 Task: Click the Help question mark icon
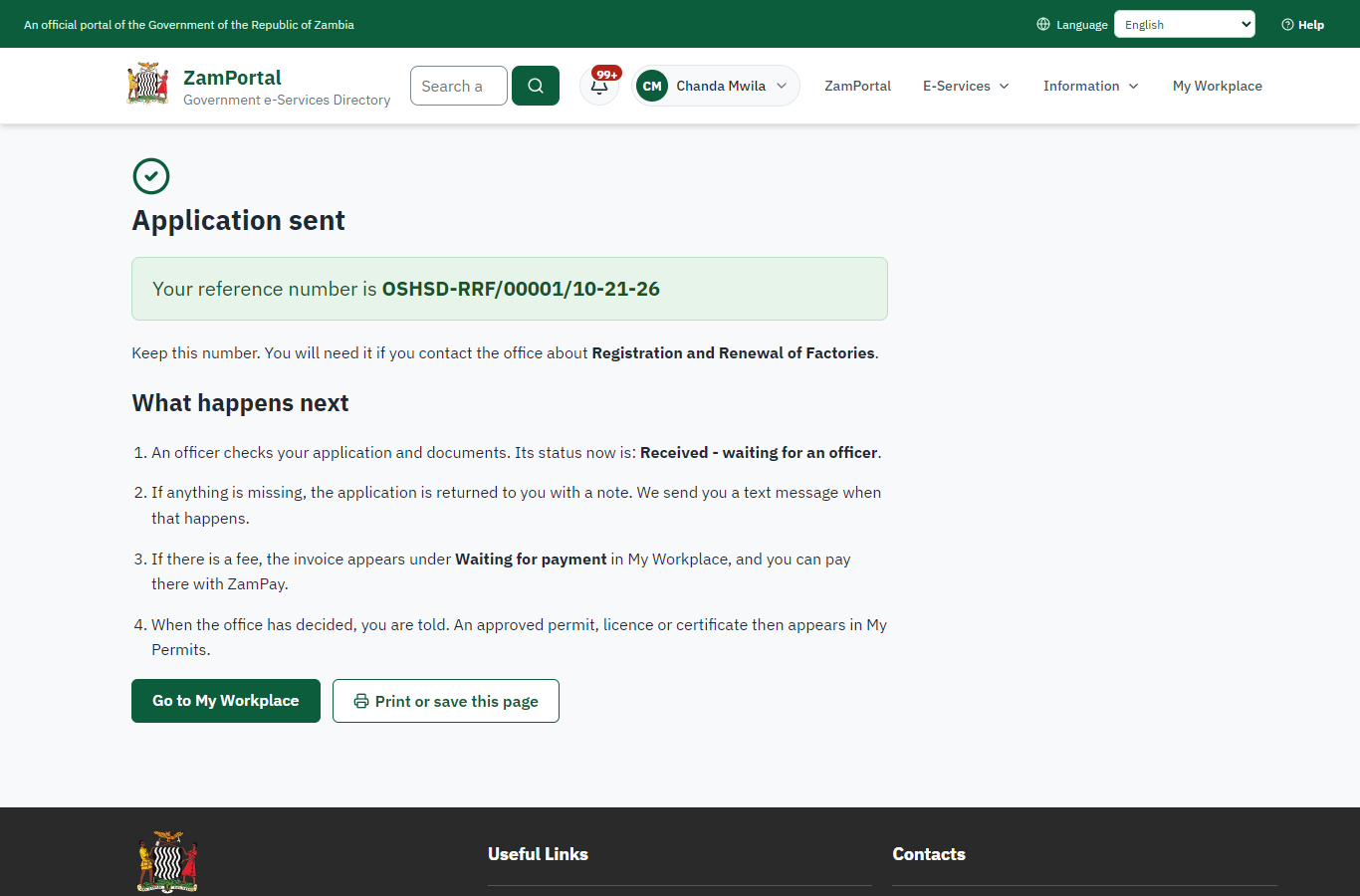click(1287, 24)
